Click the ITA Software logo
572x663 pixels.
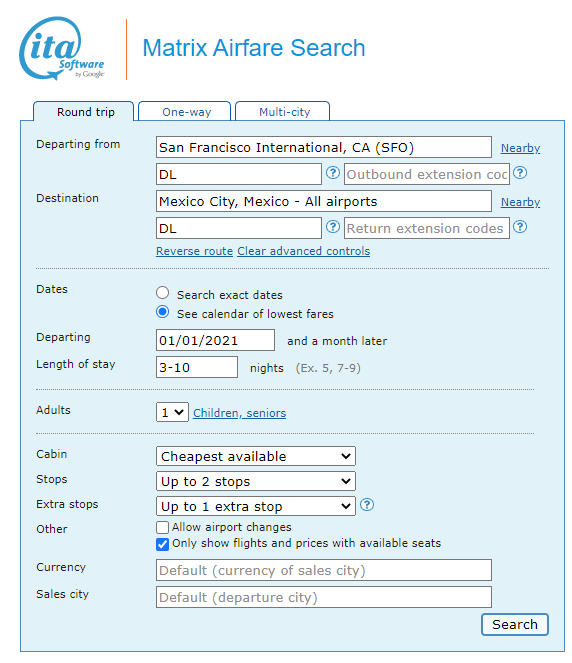pos(62,48)
